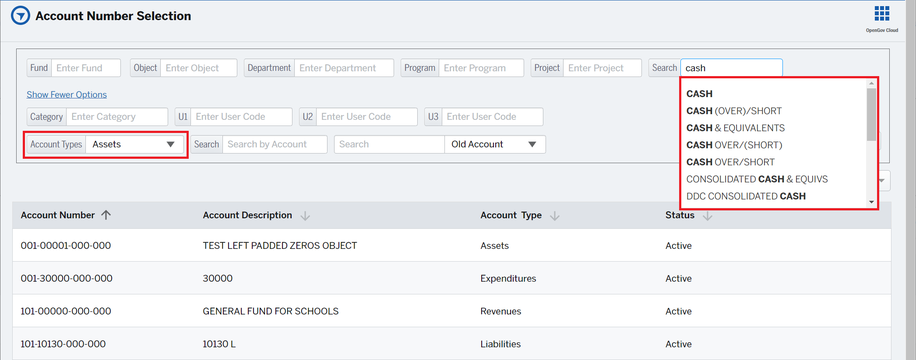Click into the Object input field
916x360 pixels.
199,68
